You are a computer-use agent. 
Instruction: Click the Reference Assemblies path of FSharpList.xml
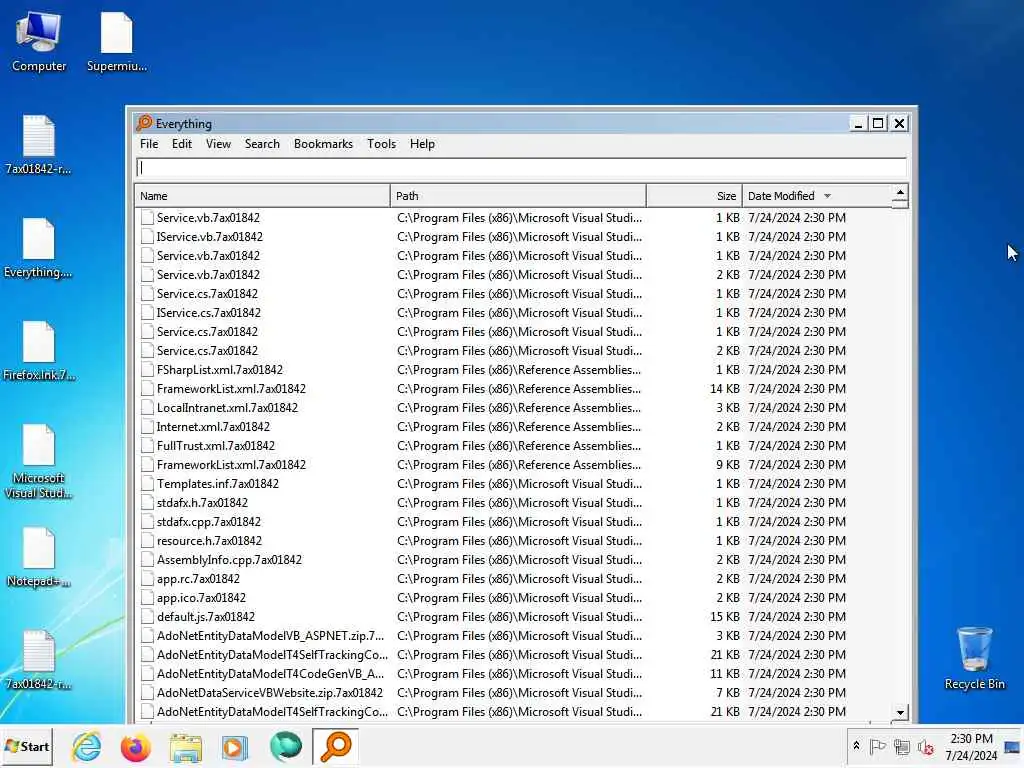tap(519, 370)
